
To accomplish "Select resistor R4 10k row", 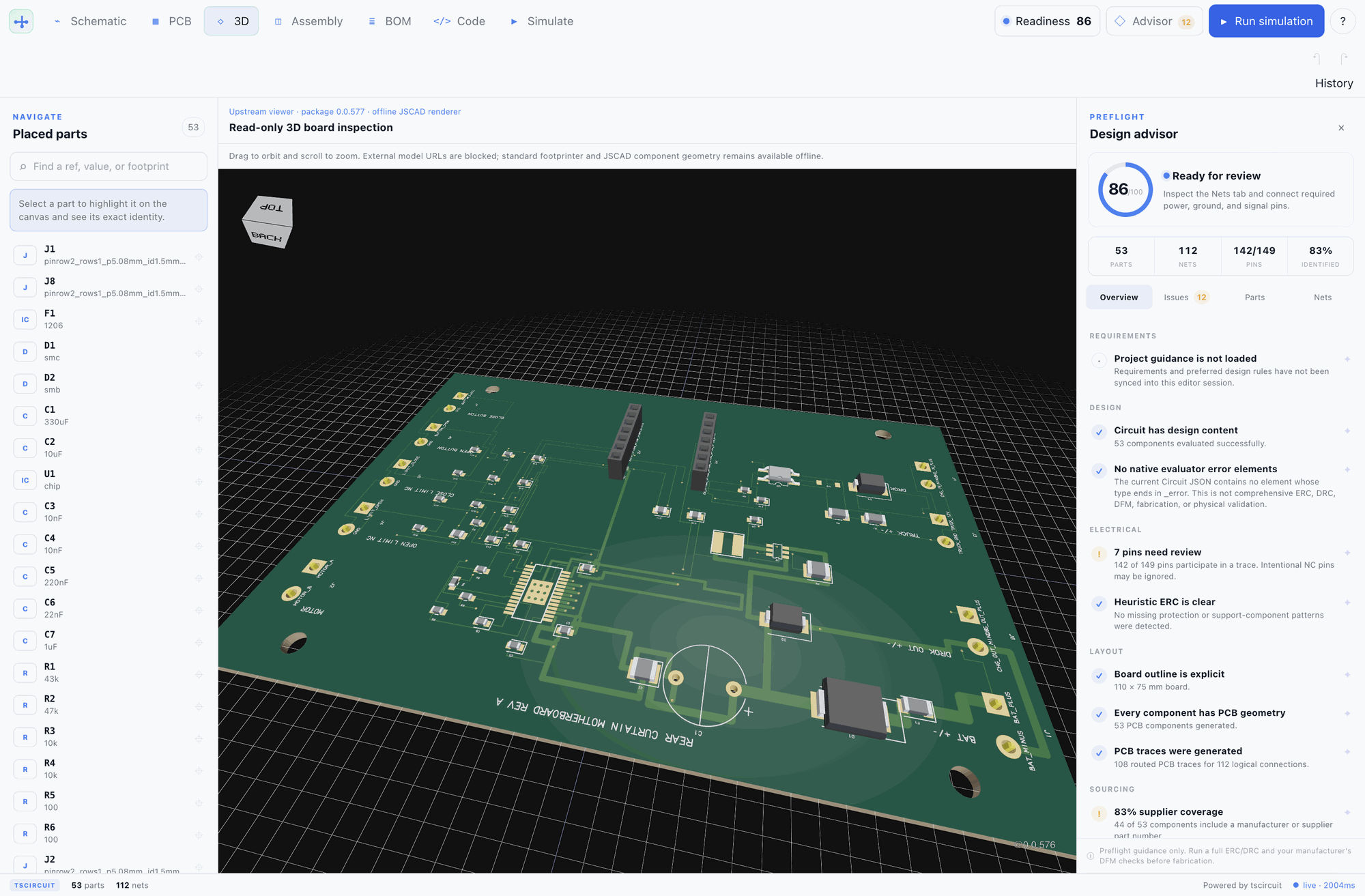I will pos(109,768).
